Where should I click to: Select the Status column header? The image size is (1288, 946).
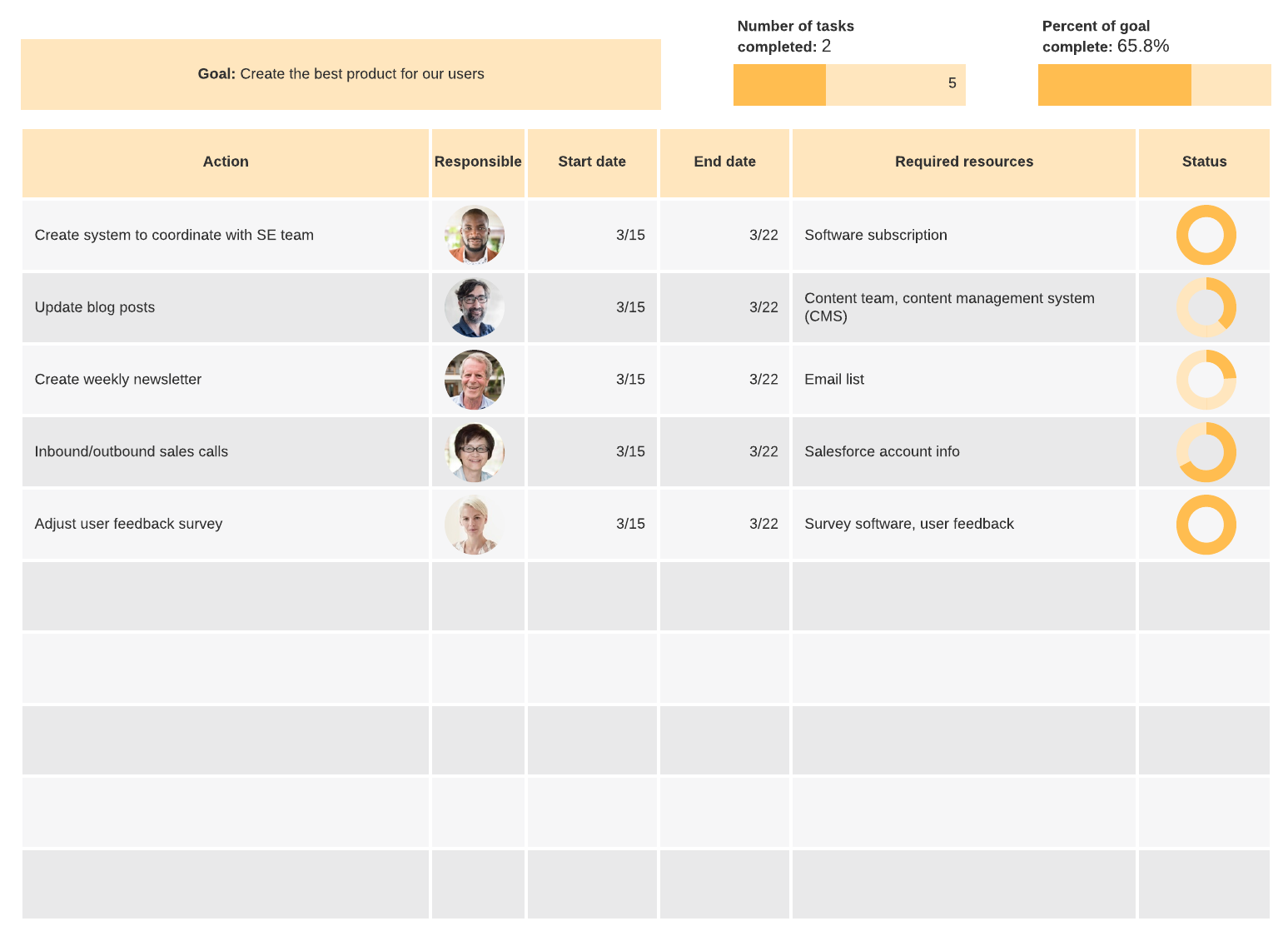tap(1204, 162)
